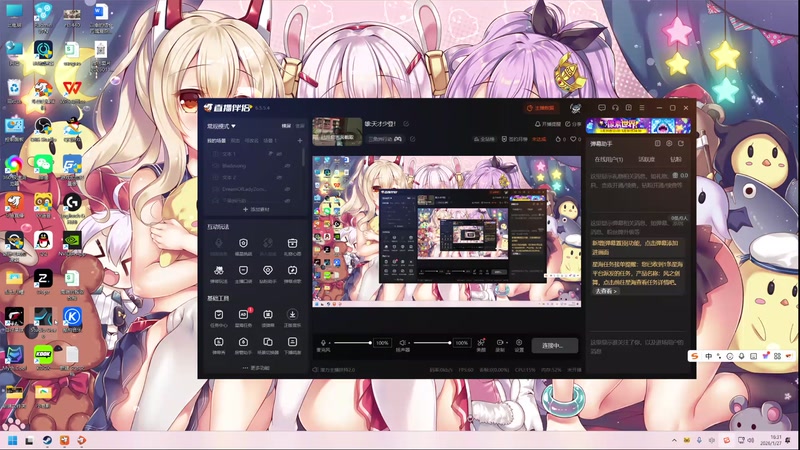The image size is (800, 450).
Task: Mute the 扬声器 speaker icon
Action: [402, 343]
